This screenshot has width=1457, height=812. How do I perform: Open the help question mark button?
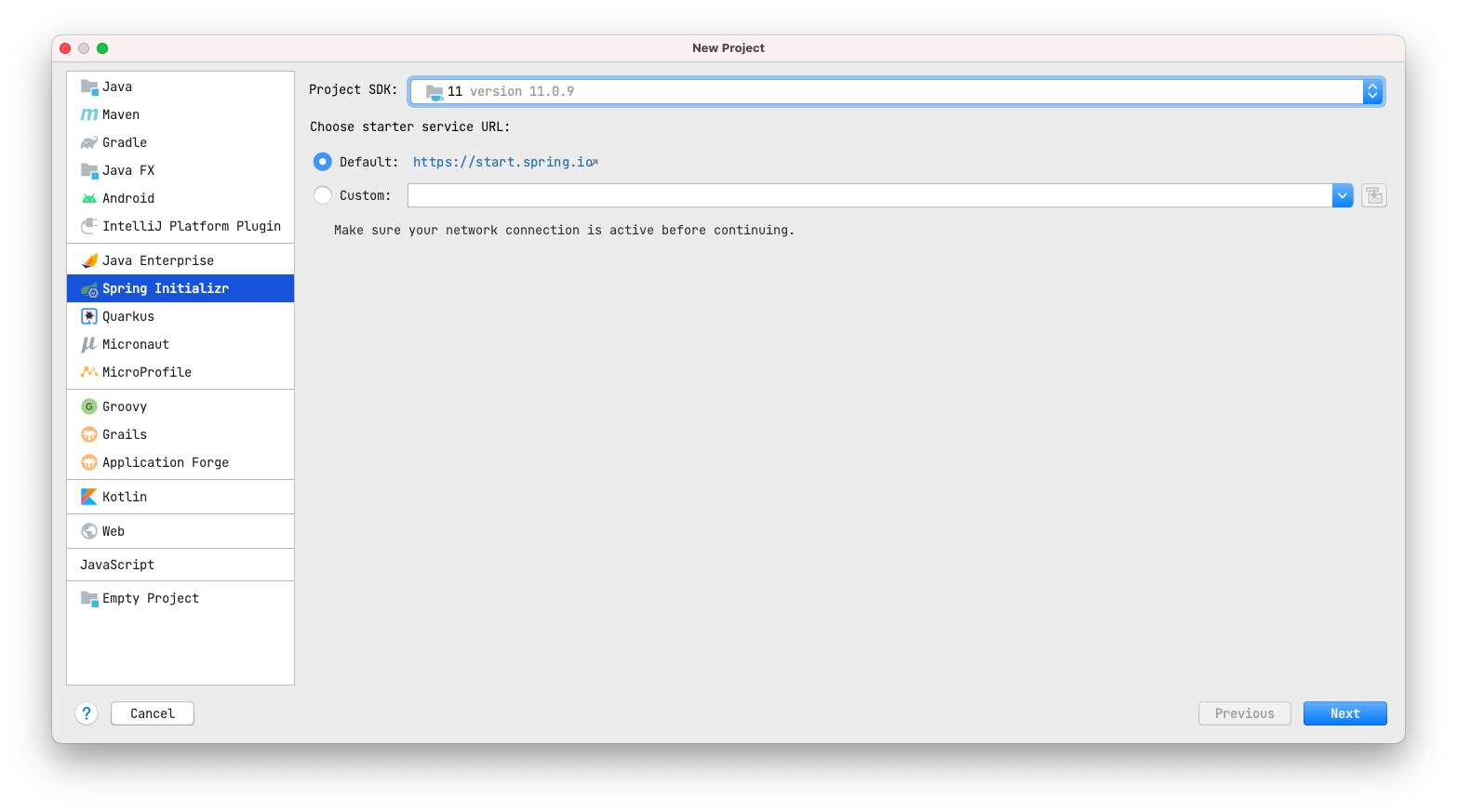(87, 713)
